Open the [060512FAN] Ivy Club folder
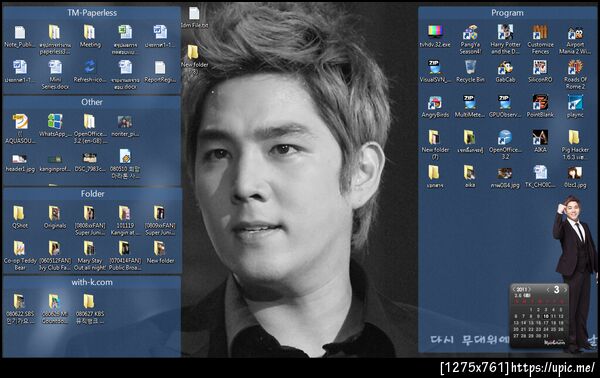The image size is (600, 378). point(55,256)
